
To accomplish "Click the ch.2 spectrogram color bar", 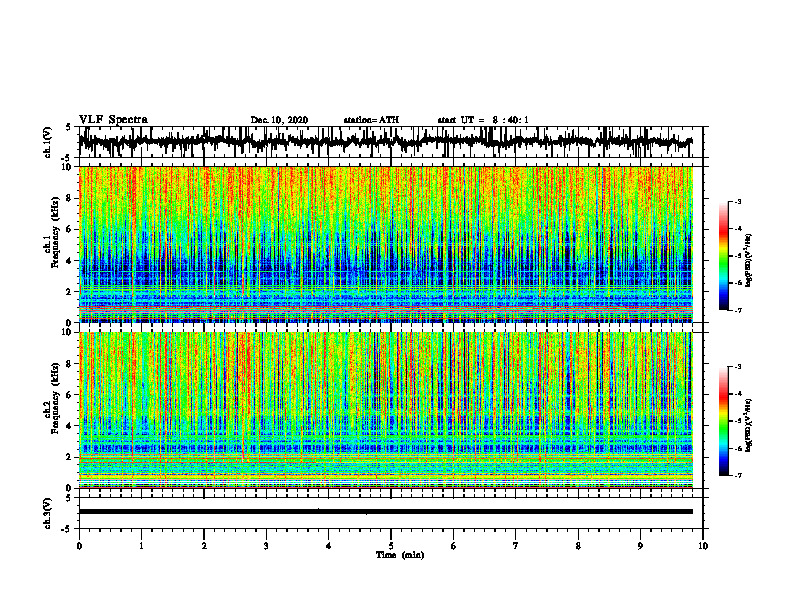I will point(724,421).
